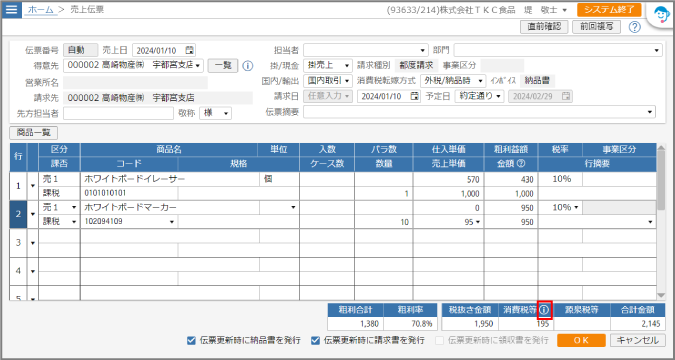Open row 1 menu arrow
Image resolution: width=675 pixels, height=360 pixels.
[32, 186]
